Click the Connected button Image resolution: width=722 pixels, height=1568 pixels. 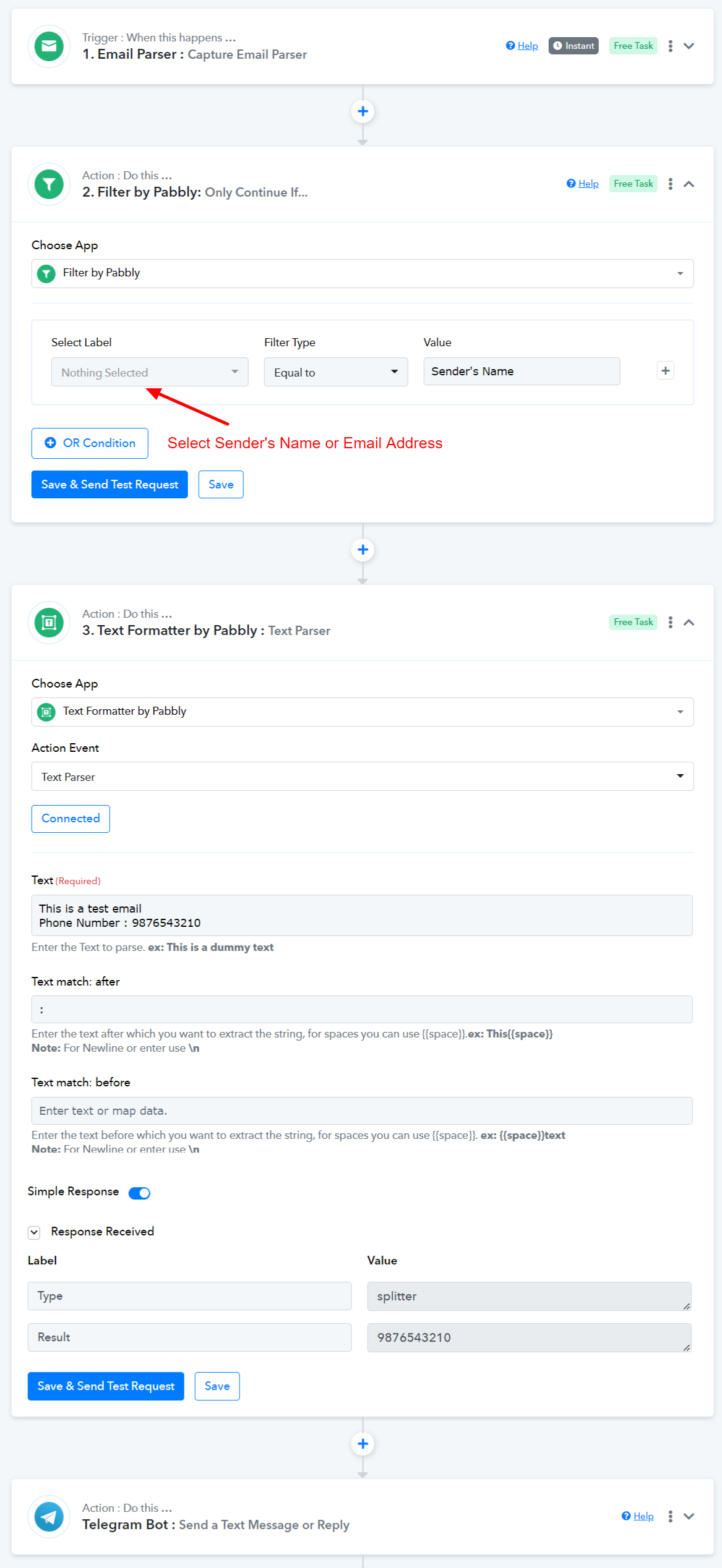click(71, 819)
